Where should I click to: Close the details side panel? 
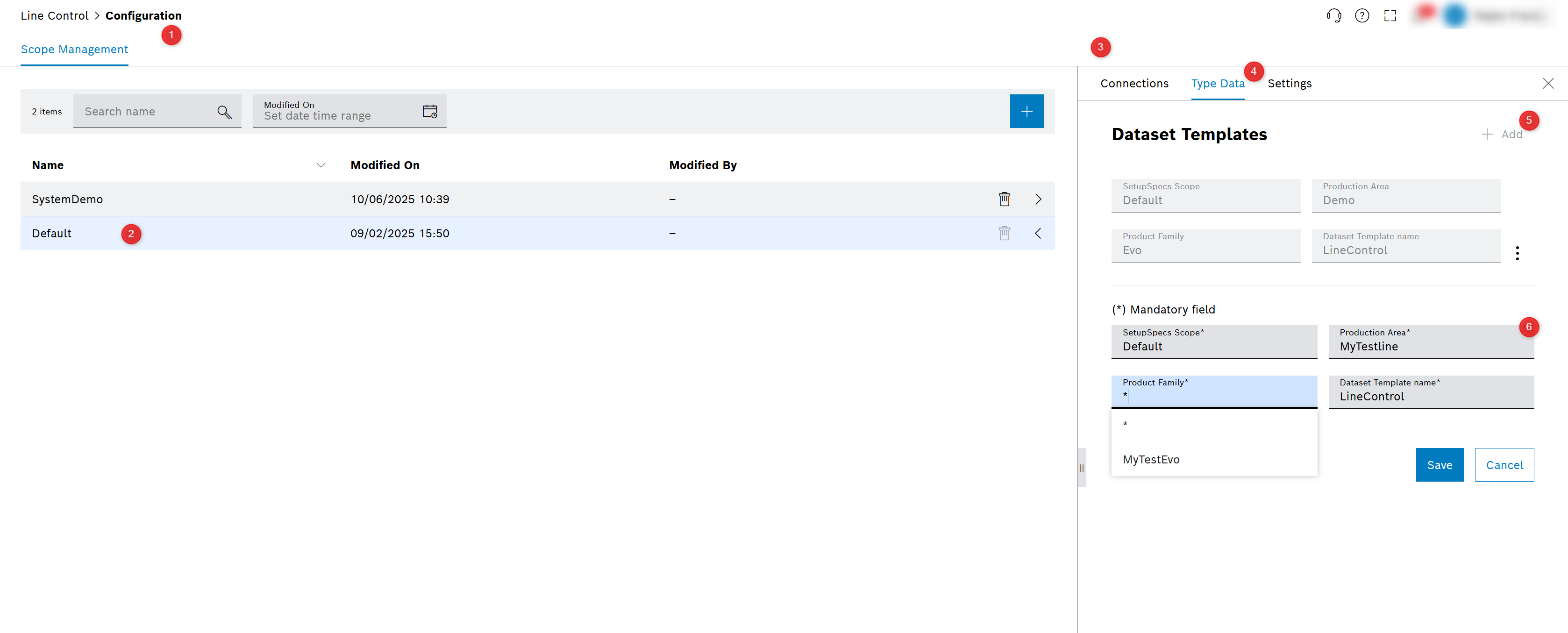click(x=1548, y=83)
